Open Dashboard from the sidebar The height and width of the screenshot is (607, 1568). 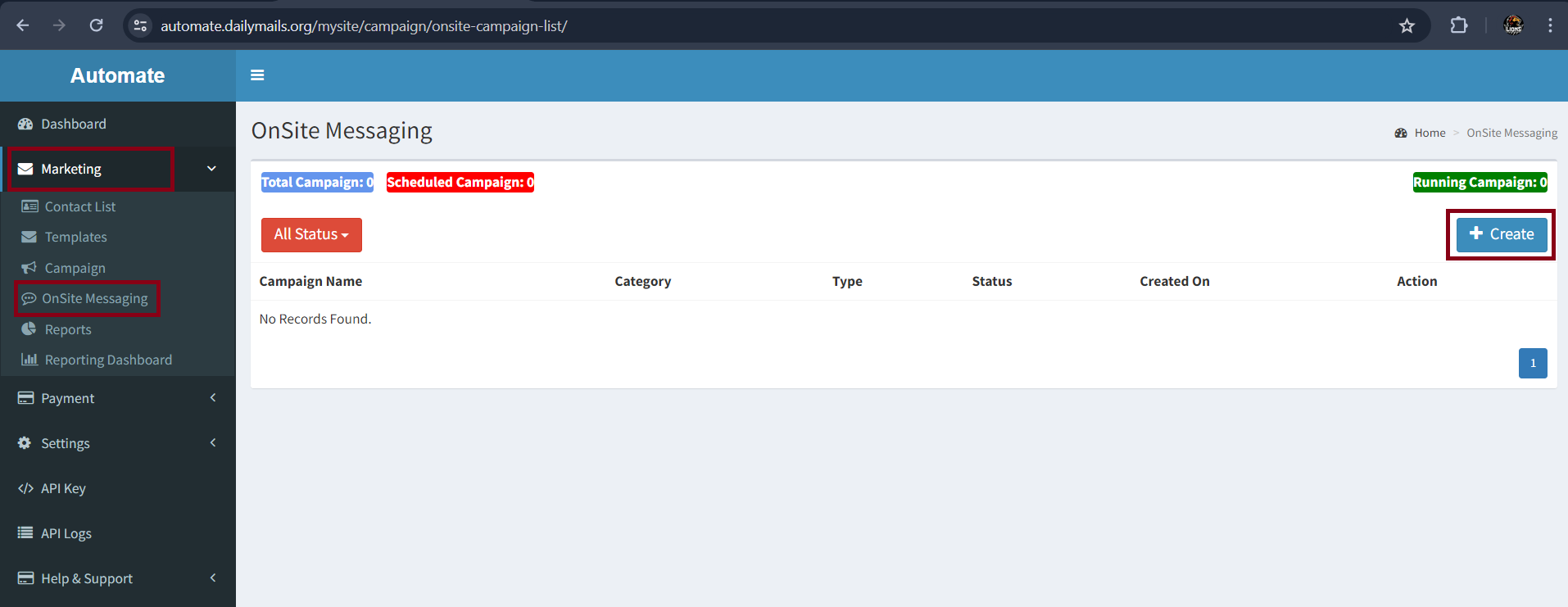[x=73, y=124]
